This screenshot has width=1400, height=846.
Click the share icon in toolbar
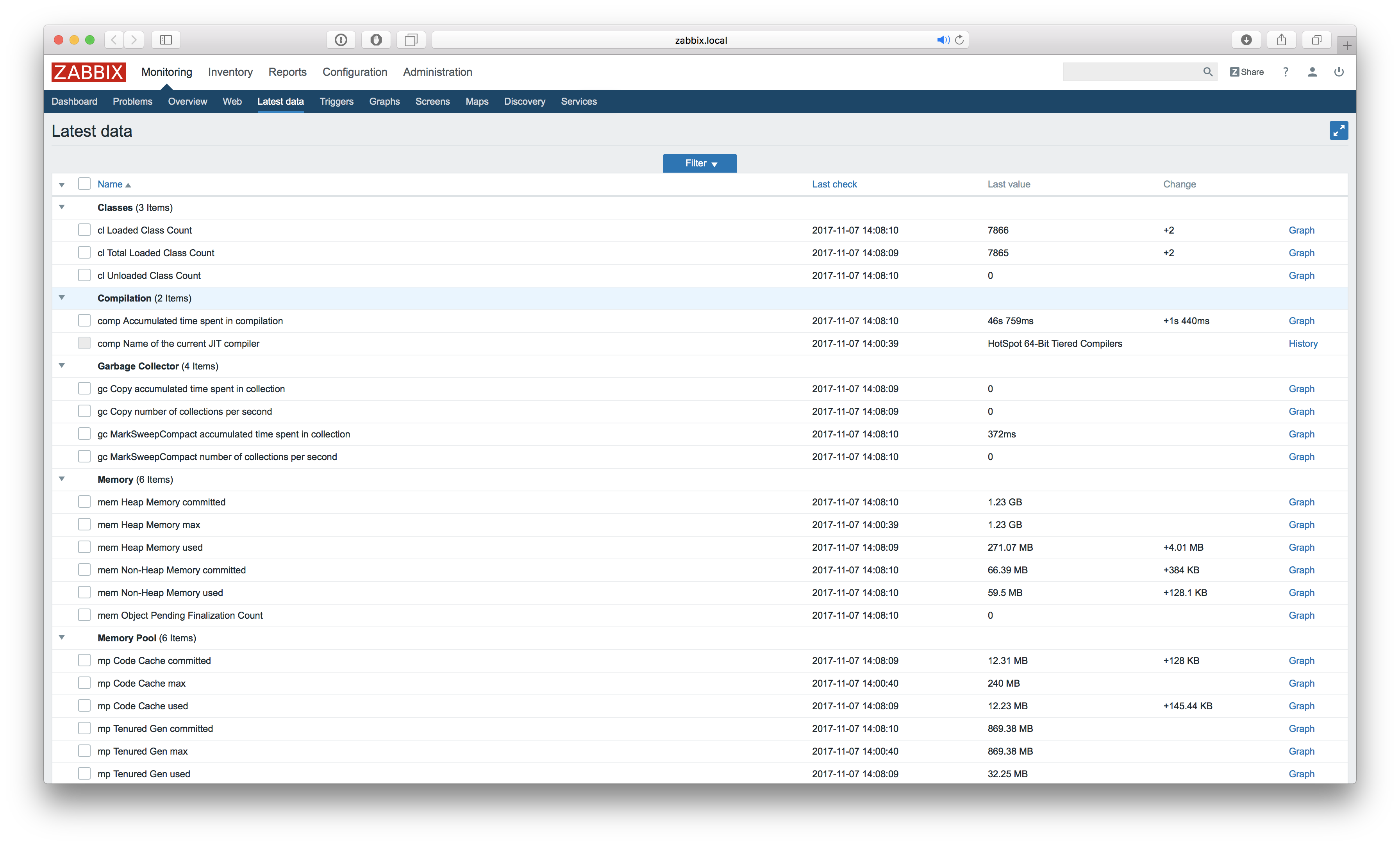click(x=1281, y=40)
